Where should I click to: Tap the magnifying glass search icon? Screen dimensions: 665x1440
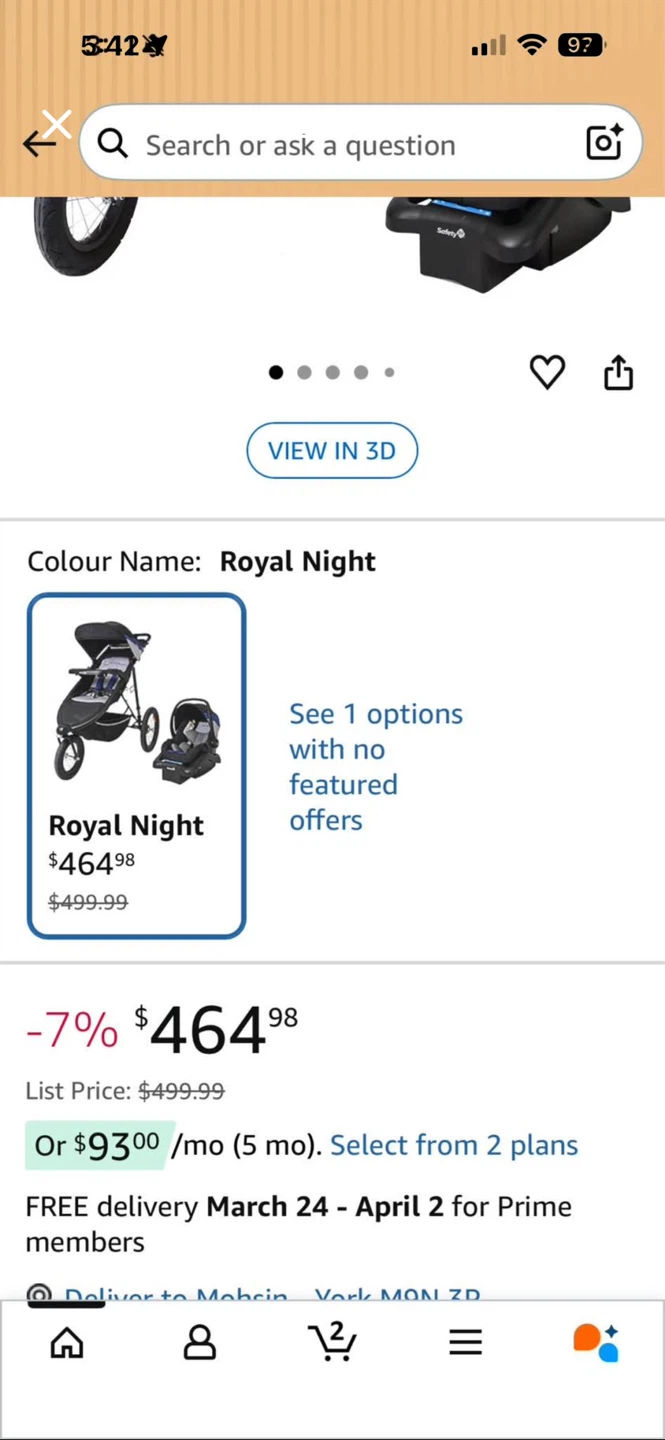[x=113, y=145]
